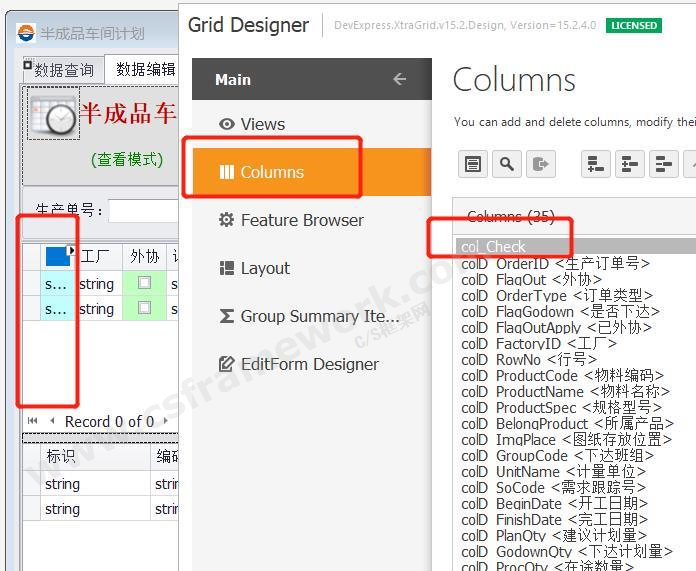Open the Views section
The image size is (696, 571).
263,124
